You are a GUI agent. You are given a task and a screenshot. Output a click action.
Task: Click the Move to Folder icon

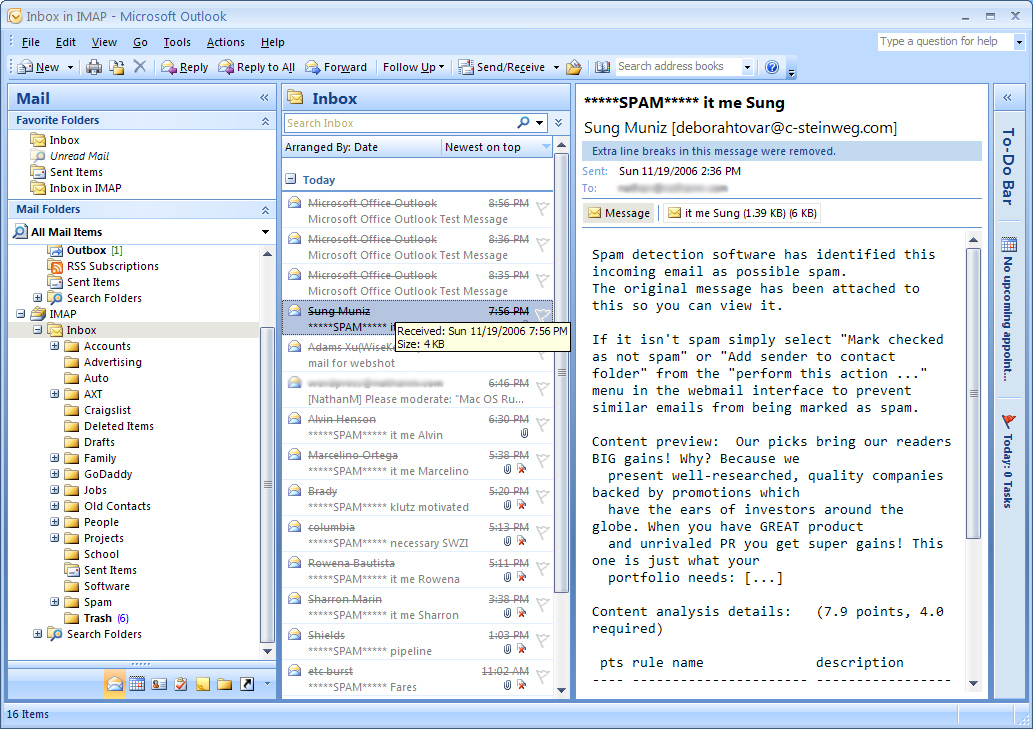tap(117, 67)
